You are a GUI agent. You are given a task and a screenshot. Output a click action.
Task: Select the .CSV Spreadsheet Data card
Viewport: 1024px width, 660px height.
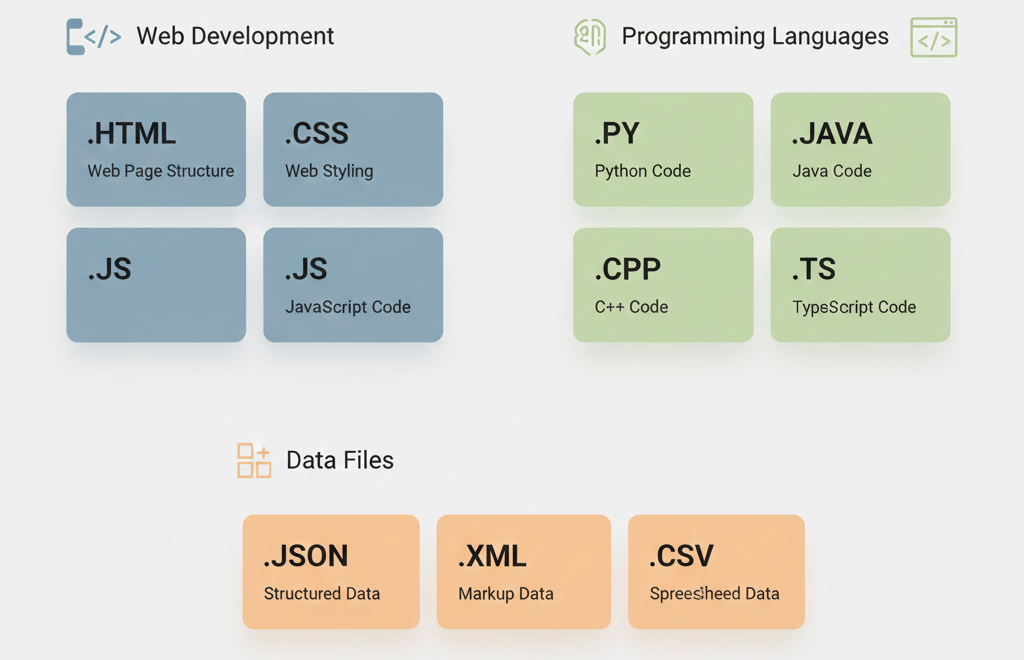point(716,571)
